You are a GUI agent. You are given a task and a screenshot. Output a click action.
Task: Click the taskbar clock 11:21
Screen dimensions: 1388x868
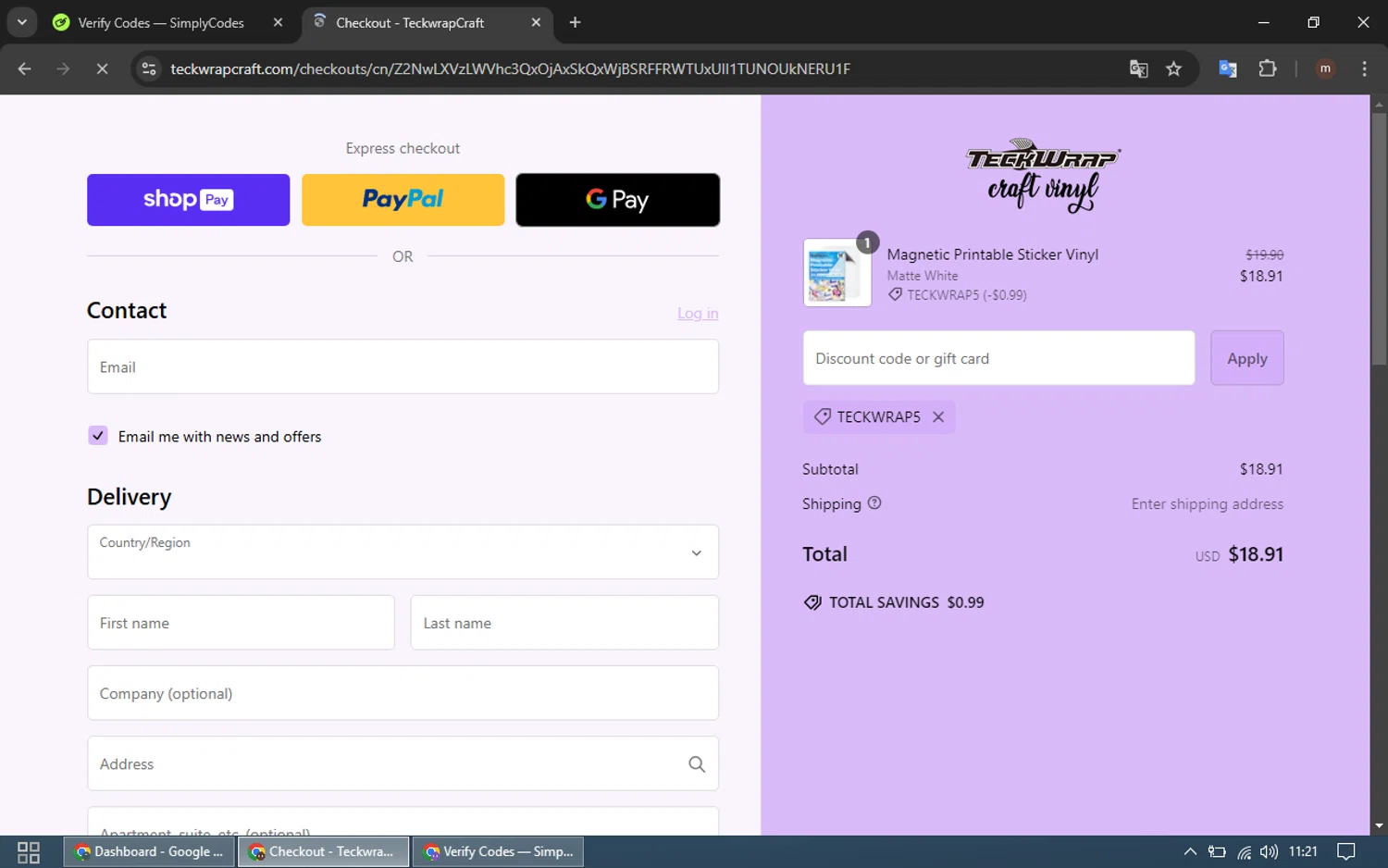tap(1303, 851)
